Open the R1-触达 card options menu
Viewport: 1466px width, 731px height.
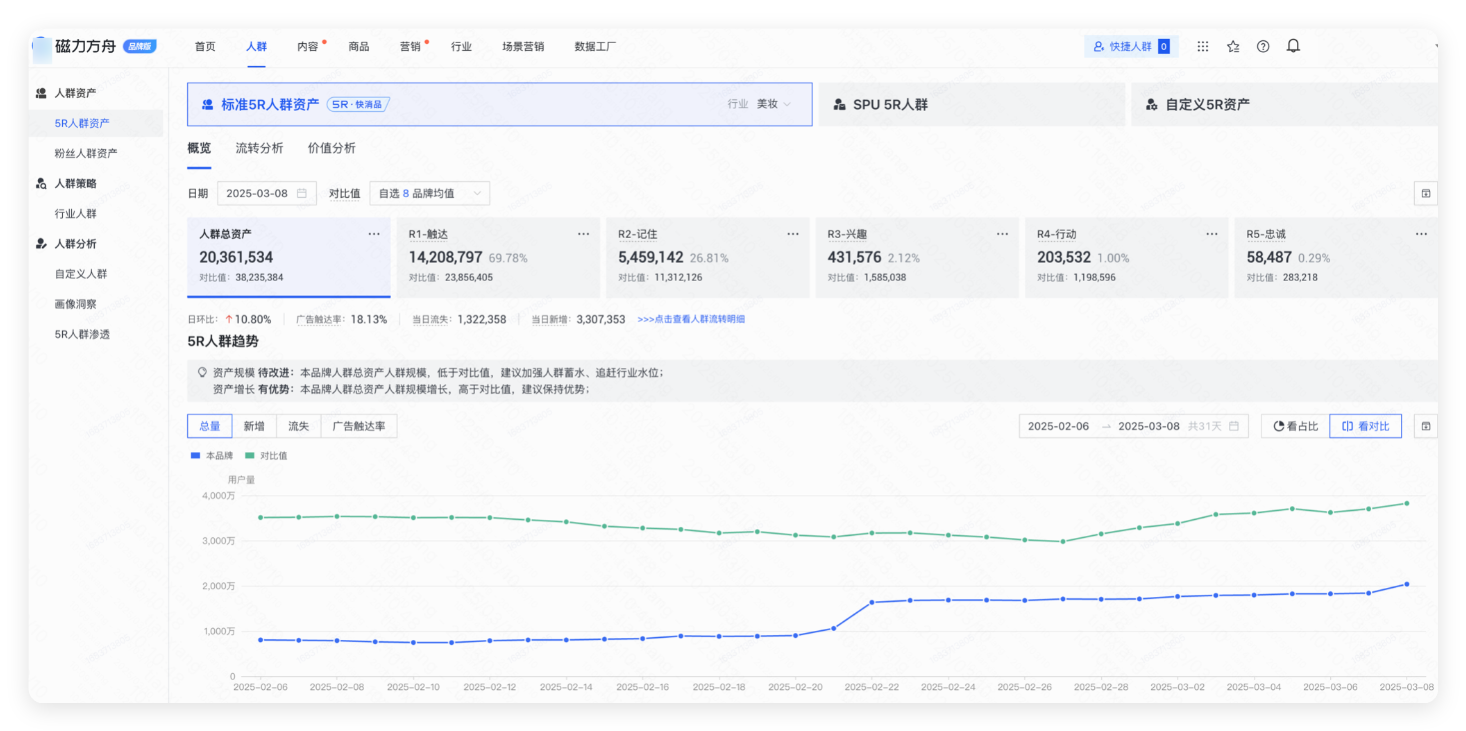coord(583,233)
